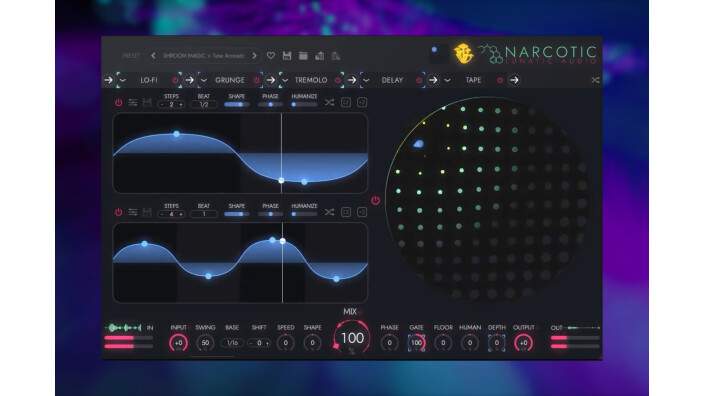The width and height of the screenshot is (704, 396).
Task: Click the copy-settings clipboard icon in preset bar
Action: pos(319,56)
